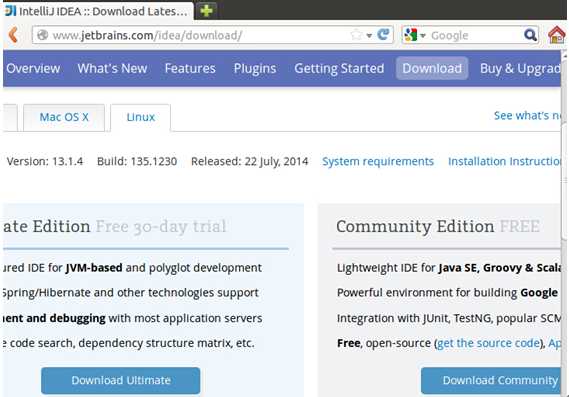The width and height of the screenshot is (569, 397).
Task: Click the JVM-based bold text
Action: coord(94,268)
